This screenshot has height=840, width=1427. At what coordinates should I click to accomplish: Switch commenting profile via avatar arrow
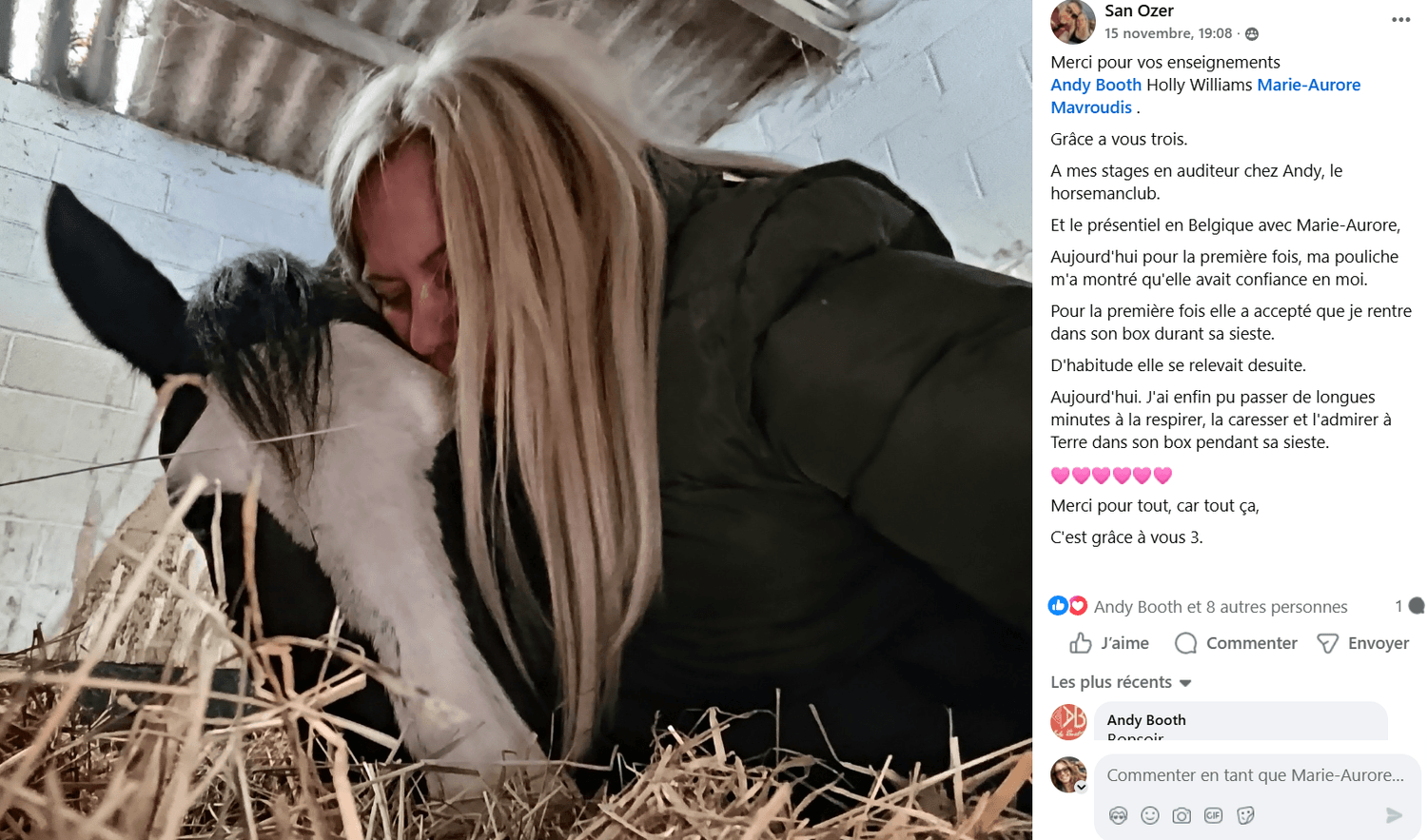click(x=1081, y=787)
